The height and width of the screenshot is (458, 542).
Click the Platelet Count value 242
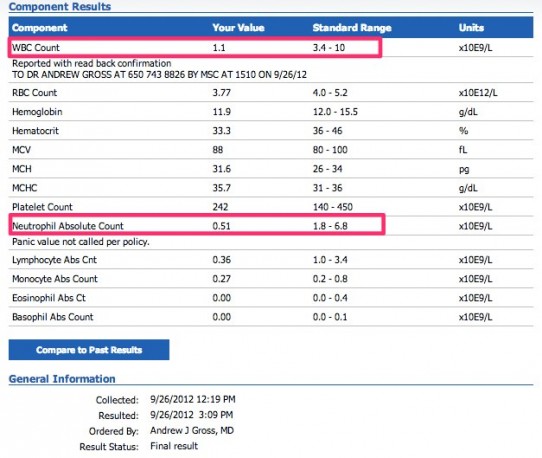coord(220,207)
